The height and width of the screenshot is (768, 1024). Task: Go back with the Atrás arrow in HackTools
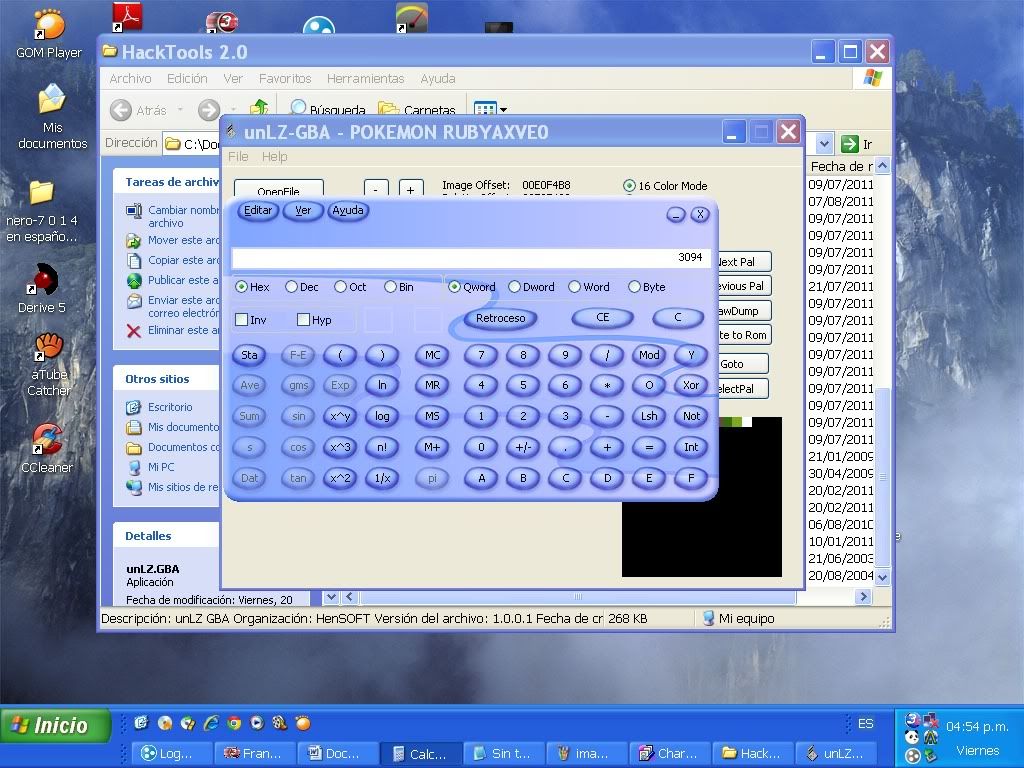[121, 110]
